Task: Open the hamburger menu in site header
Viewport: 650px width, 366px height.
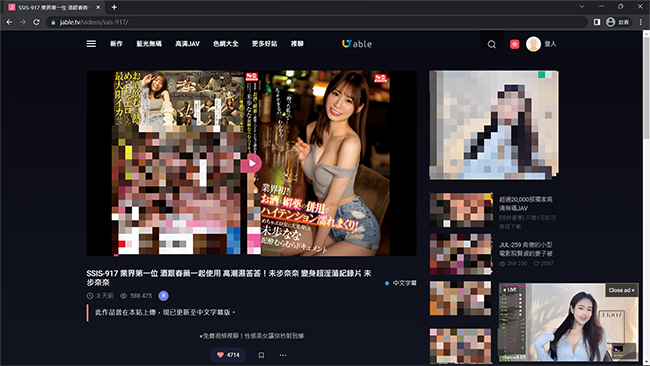Action: (91, 44)
